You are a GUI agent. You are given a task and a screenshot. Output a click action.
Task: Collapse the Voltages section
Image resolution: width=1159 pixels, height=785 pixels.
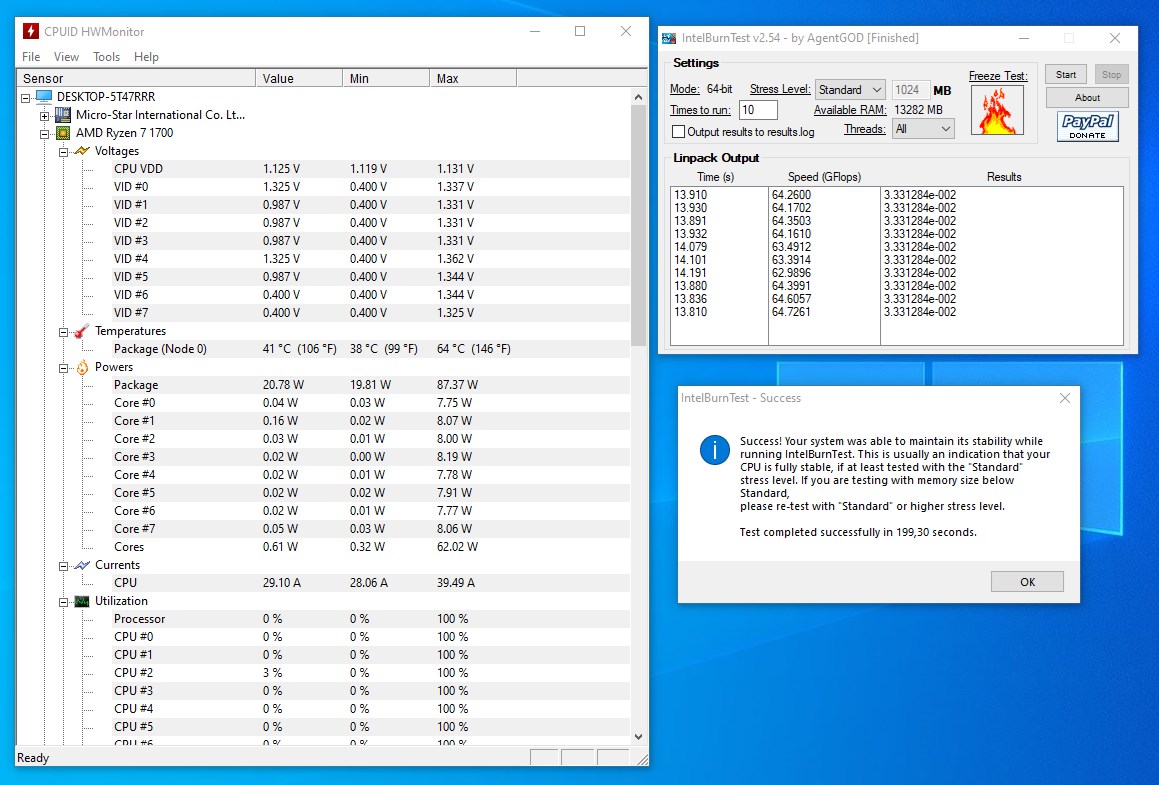pyautogui.click(x=64, y=152)
